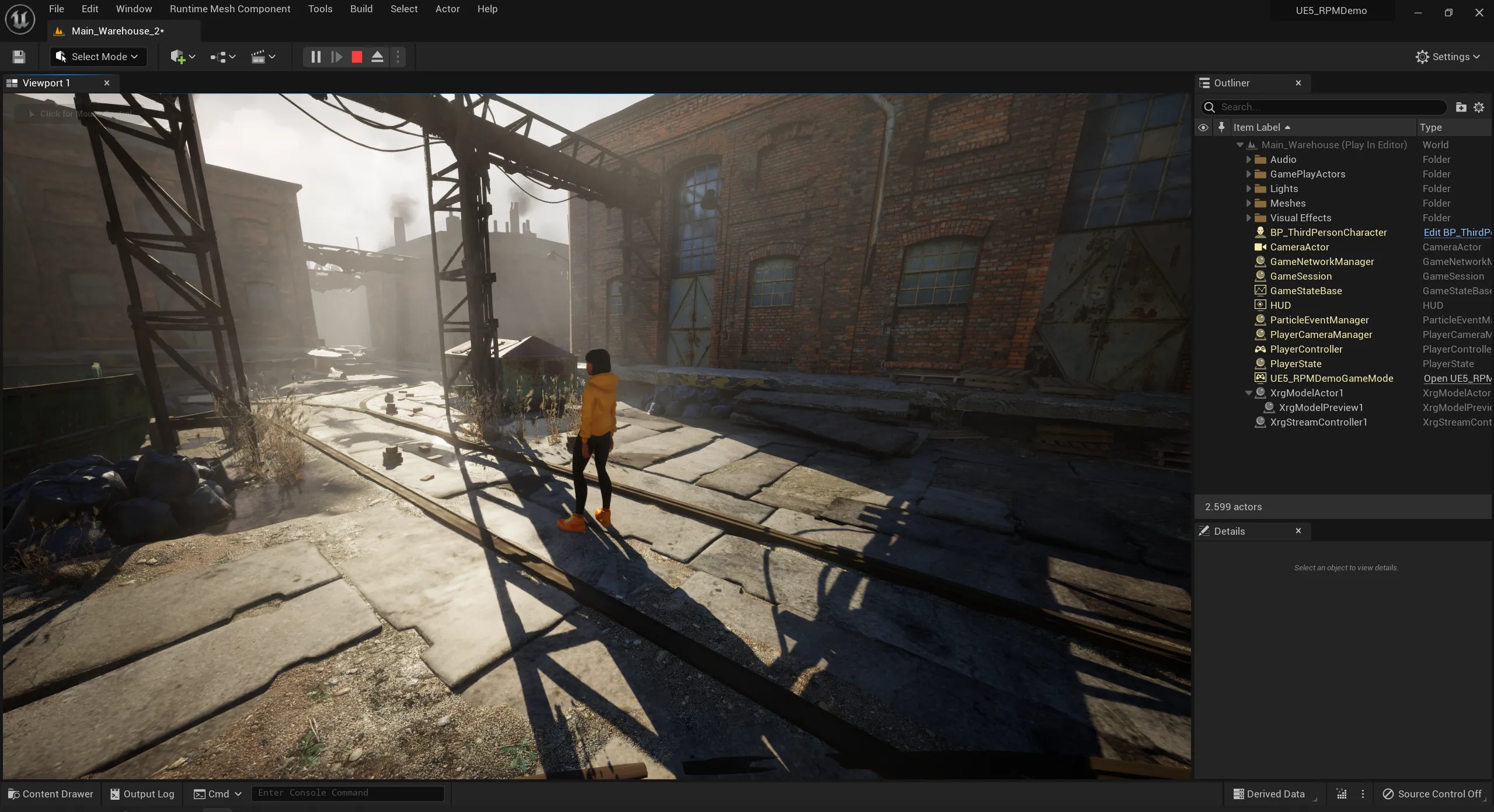Open the Cmd type dropdown
This screenshot has width=1494, height=812.
pos(217,794)
